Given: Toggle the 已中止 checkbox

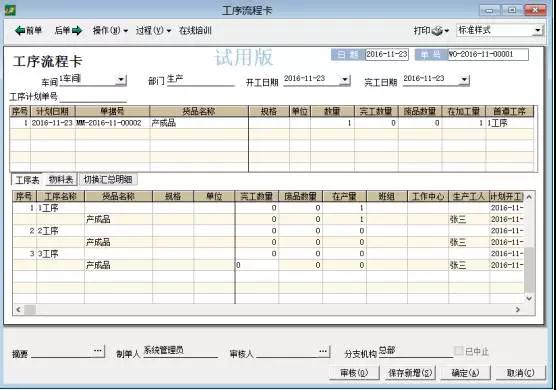Looking at the screenshot, I should (x=458, y=351).
